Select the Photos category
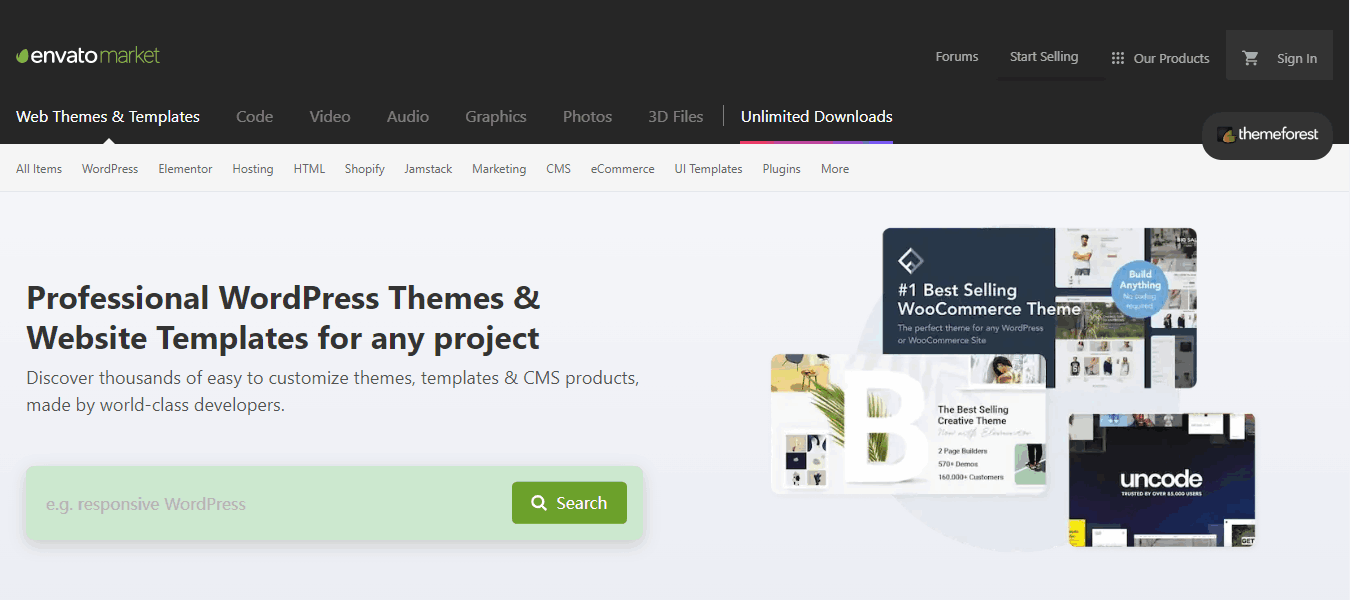 click(587, 117)
